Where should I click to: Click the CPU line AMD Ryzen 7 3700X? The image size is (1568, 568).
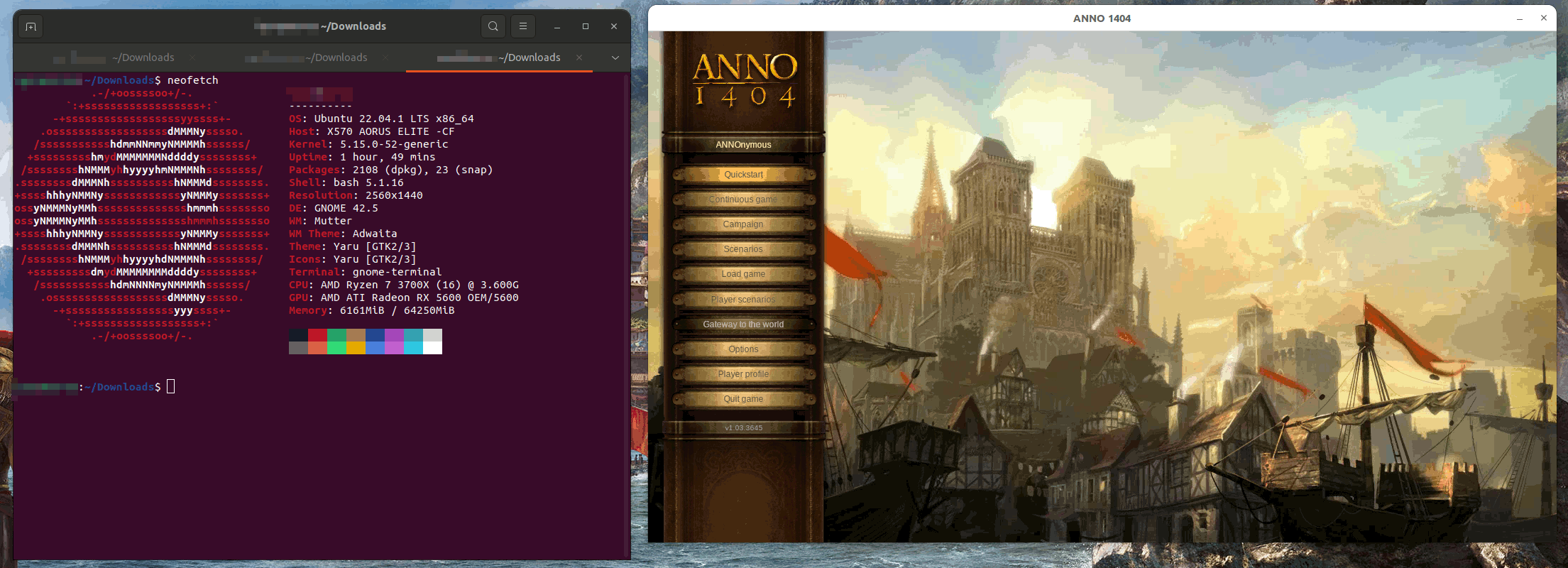(x=404, y=285)
